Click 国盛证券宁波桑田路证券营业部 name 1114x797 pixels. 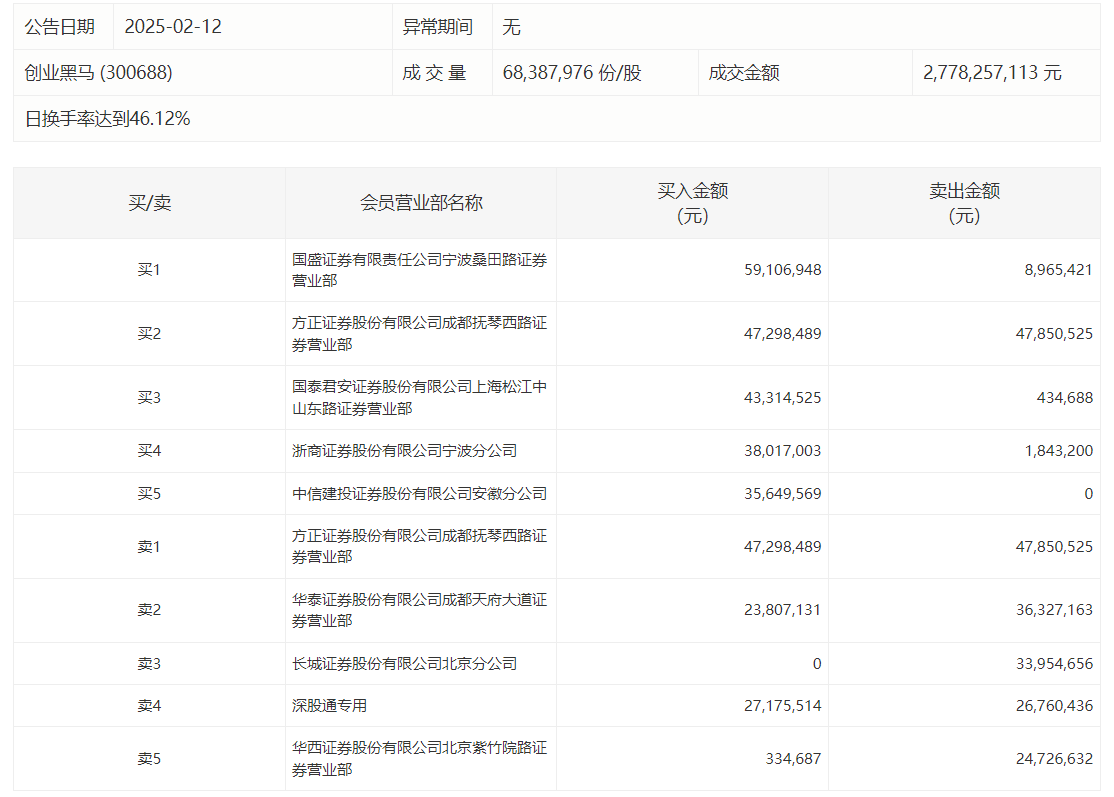420,270
